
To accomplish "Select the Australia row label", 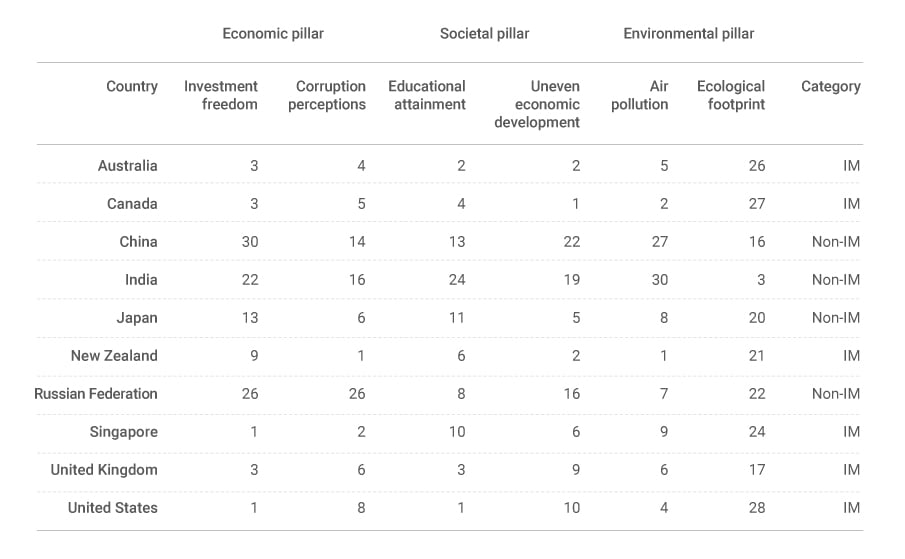I will pos(127,166).
